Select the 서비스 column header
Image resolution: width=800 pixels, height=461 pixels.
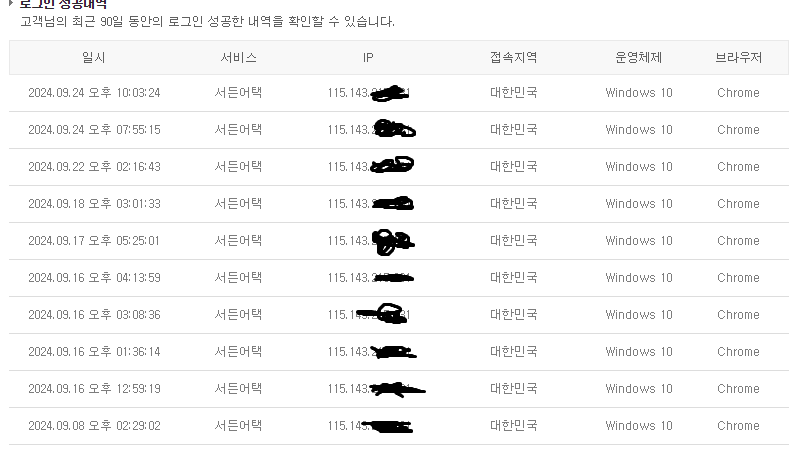[x=238, y=58]
